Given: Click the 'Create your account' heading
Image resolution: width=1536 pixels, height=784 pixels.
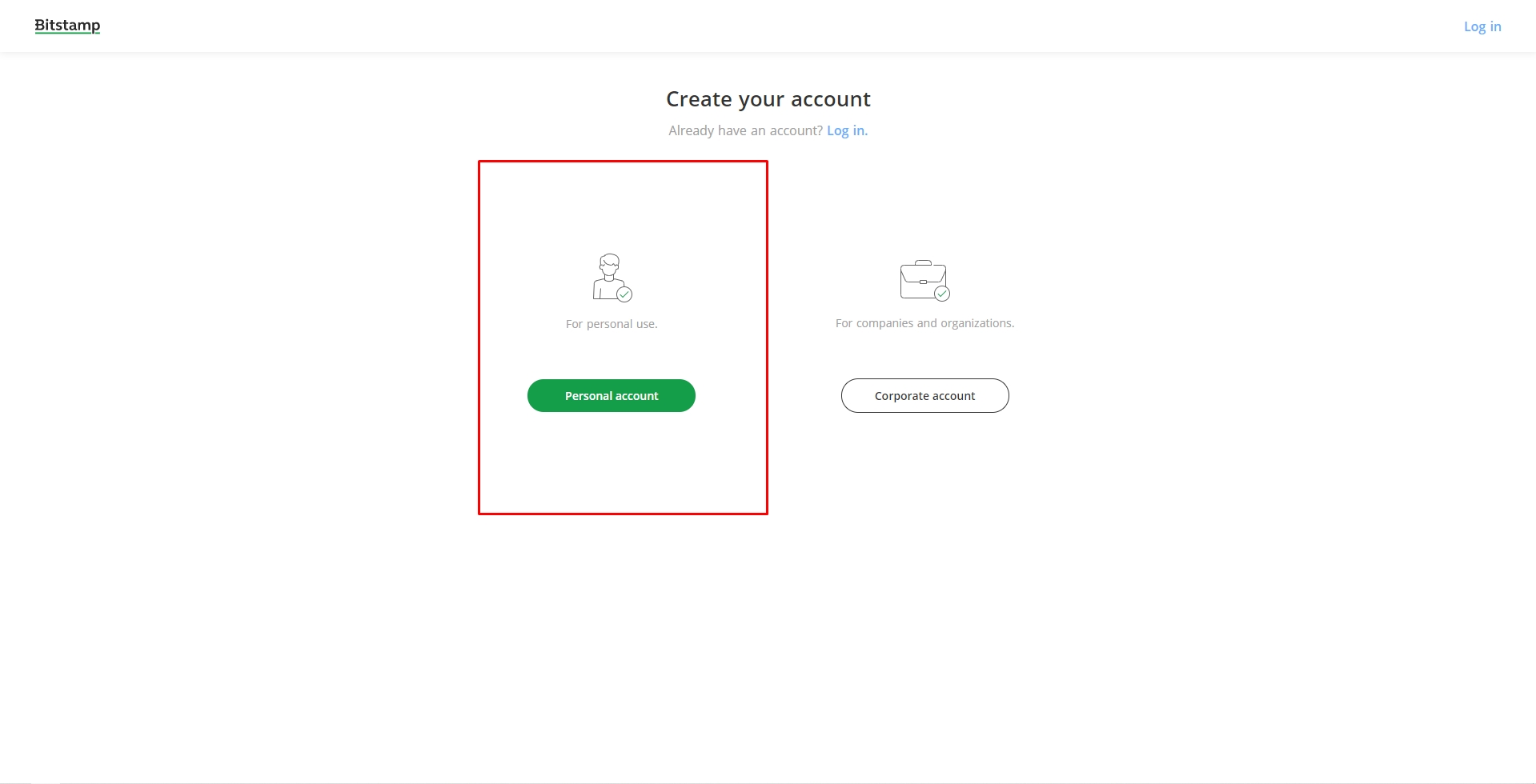Looking at the screenshot, I should pyautogui.click(x=768, y=99).
